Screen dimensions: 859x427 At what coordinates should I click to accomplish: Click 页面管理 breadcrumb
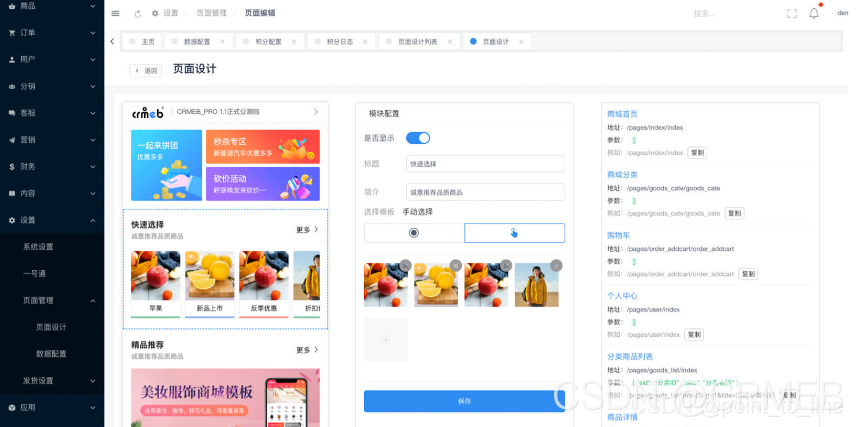211,13
